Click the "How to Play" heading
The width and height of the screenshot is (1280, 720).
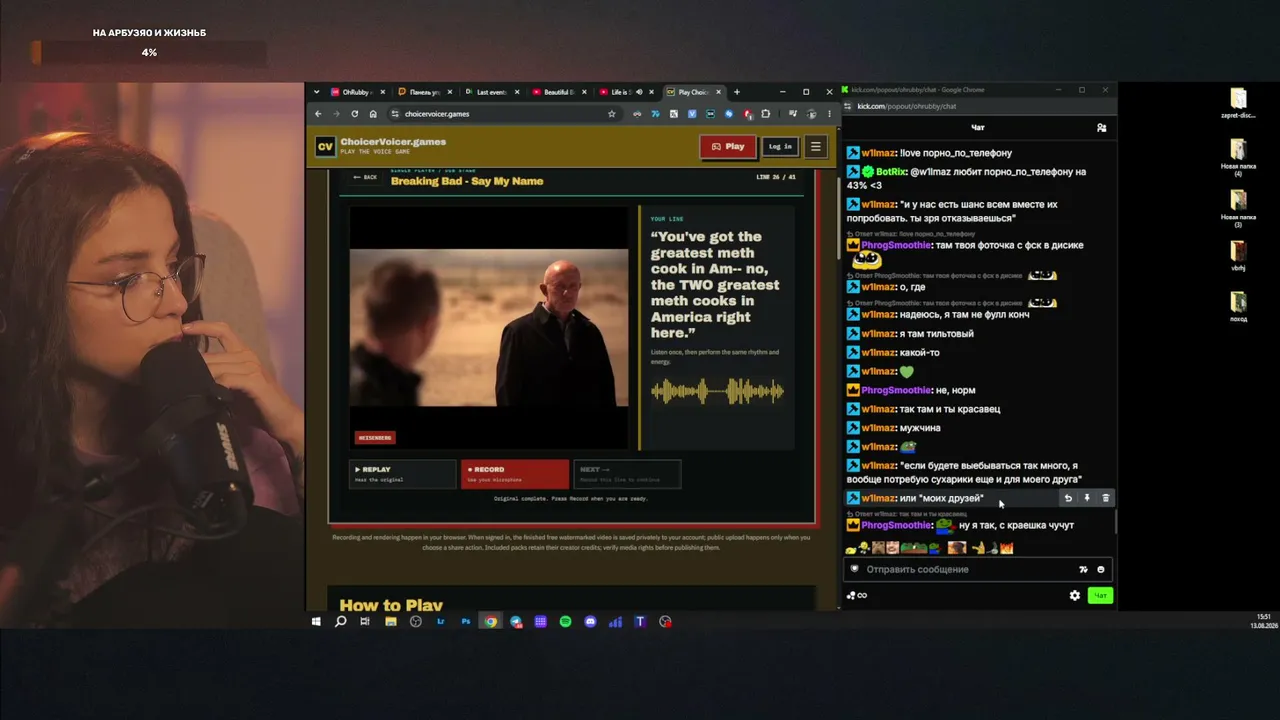391,605
